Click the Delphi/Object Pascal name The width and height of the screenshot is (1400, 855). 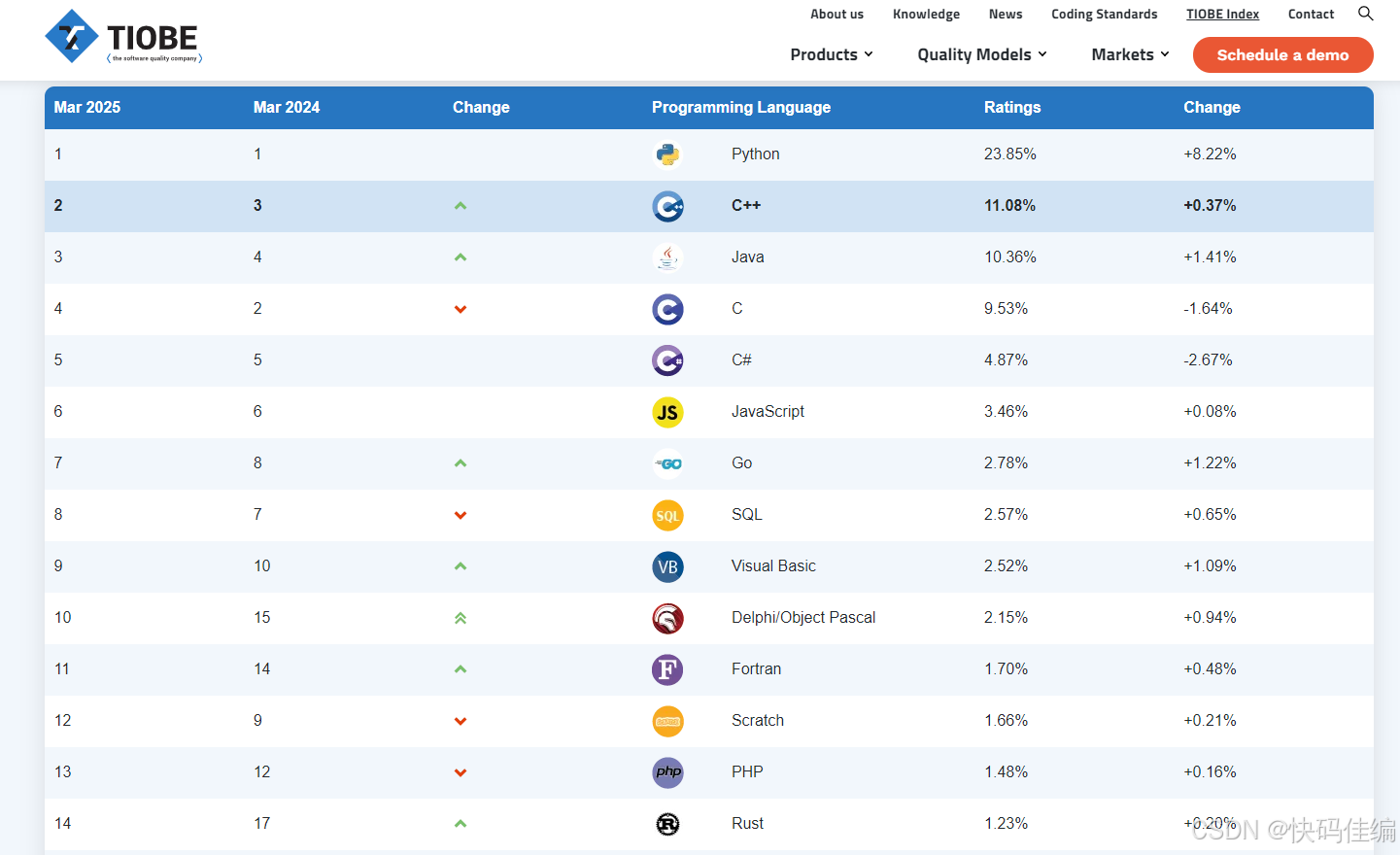point(803,617)
